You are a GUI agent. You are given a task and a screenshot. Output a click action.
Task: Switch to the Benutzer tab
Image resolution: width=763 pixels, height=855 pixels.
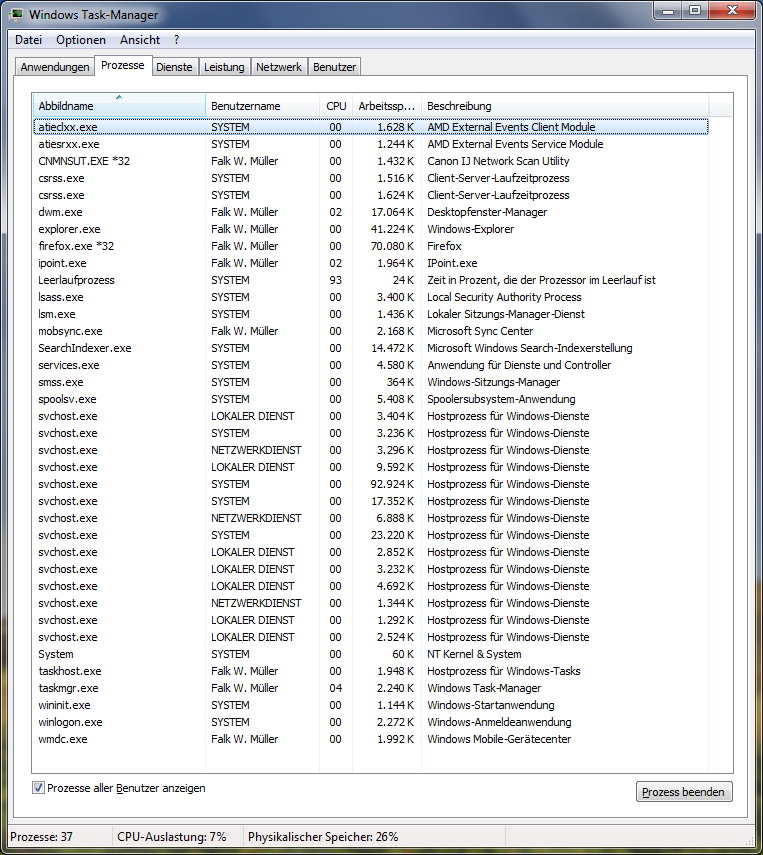click(x=334, y=67)
